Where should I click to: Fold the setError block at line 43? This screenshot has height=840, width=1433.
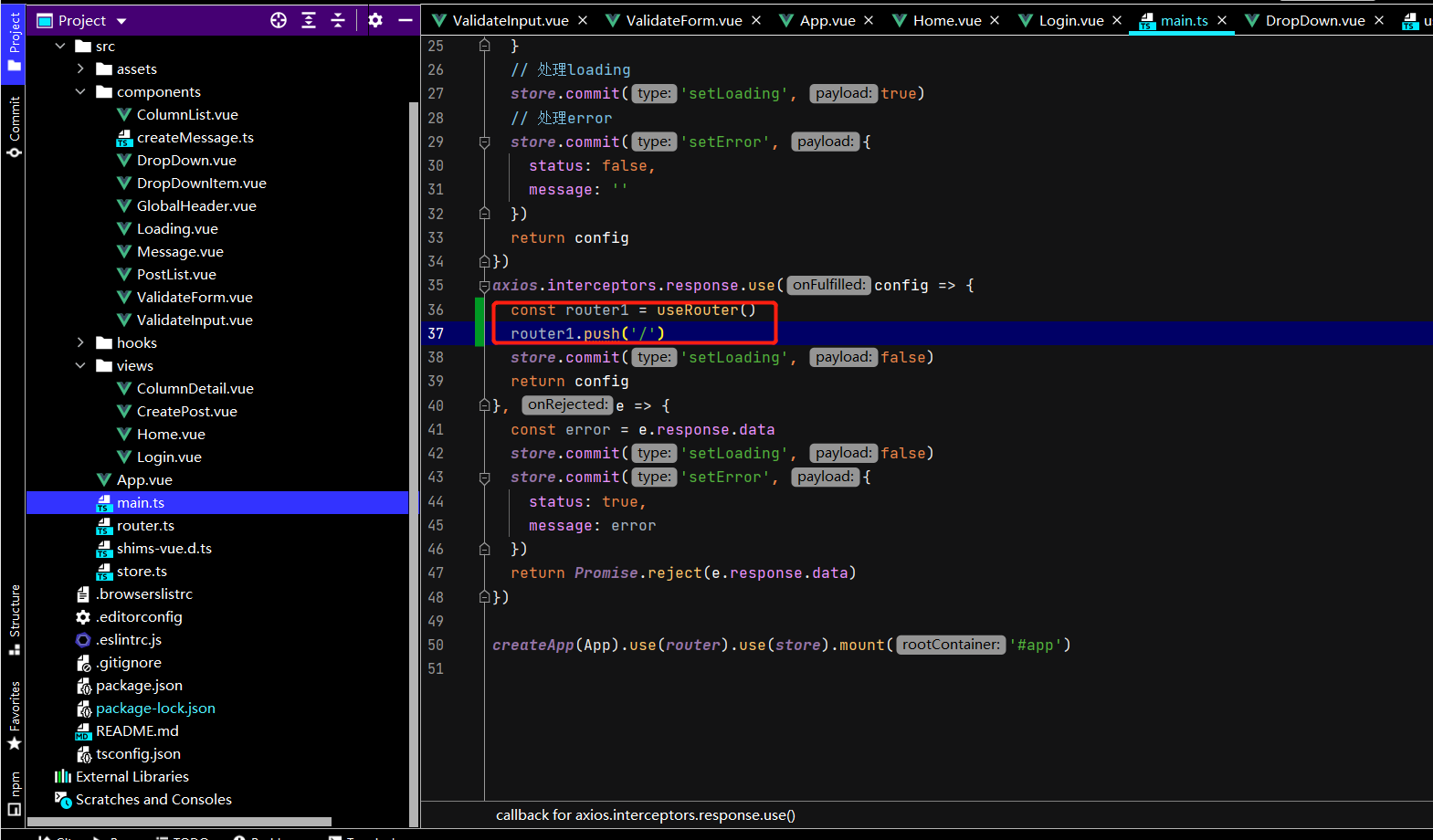[485, 477]
